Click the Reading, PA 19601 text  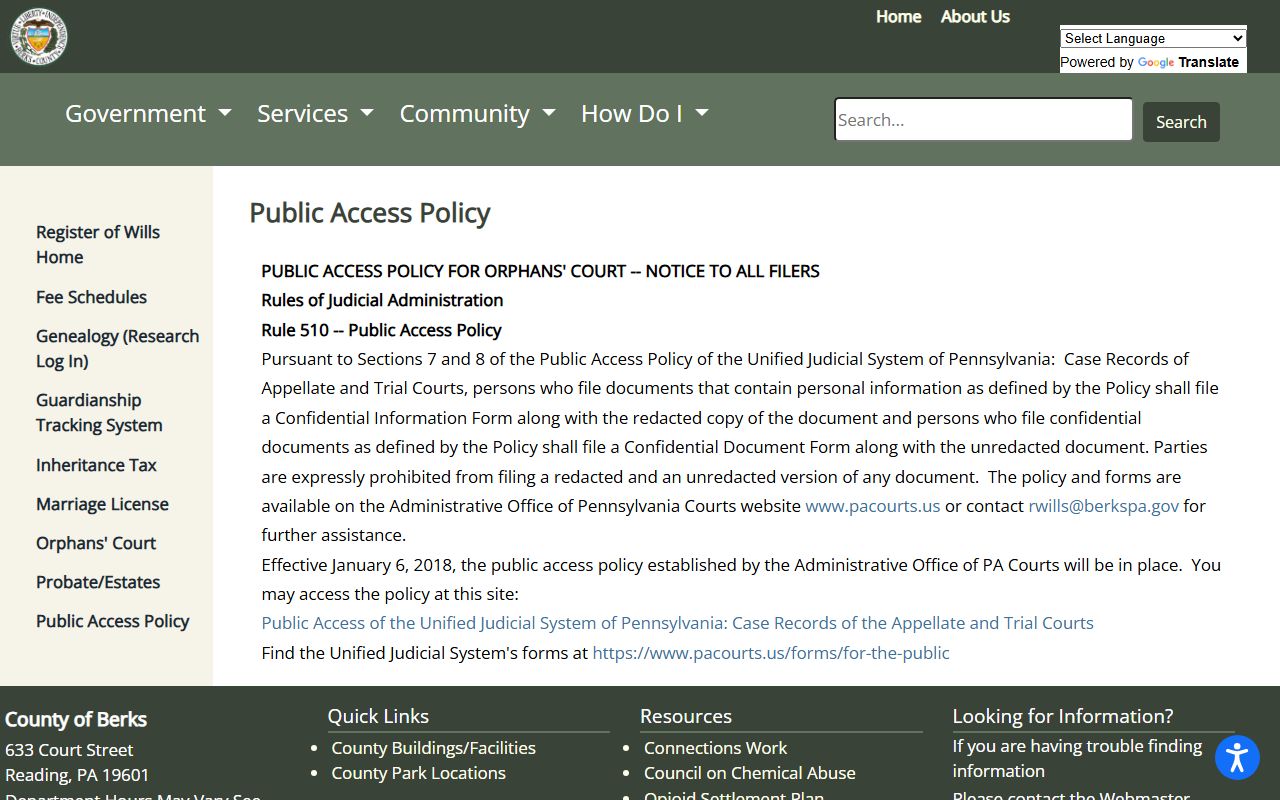pos(77,775)
